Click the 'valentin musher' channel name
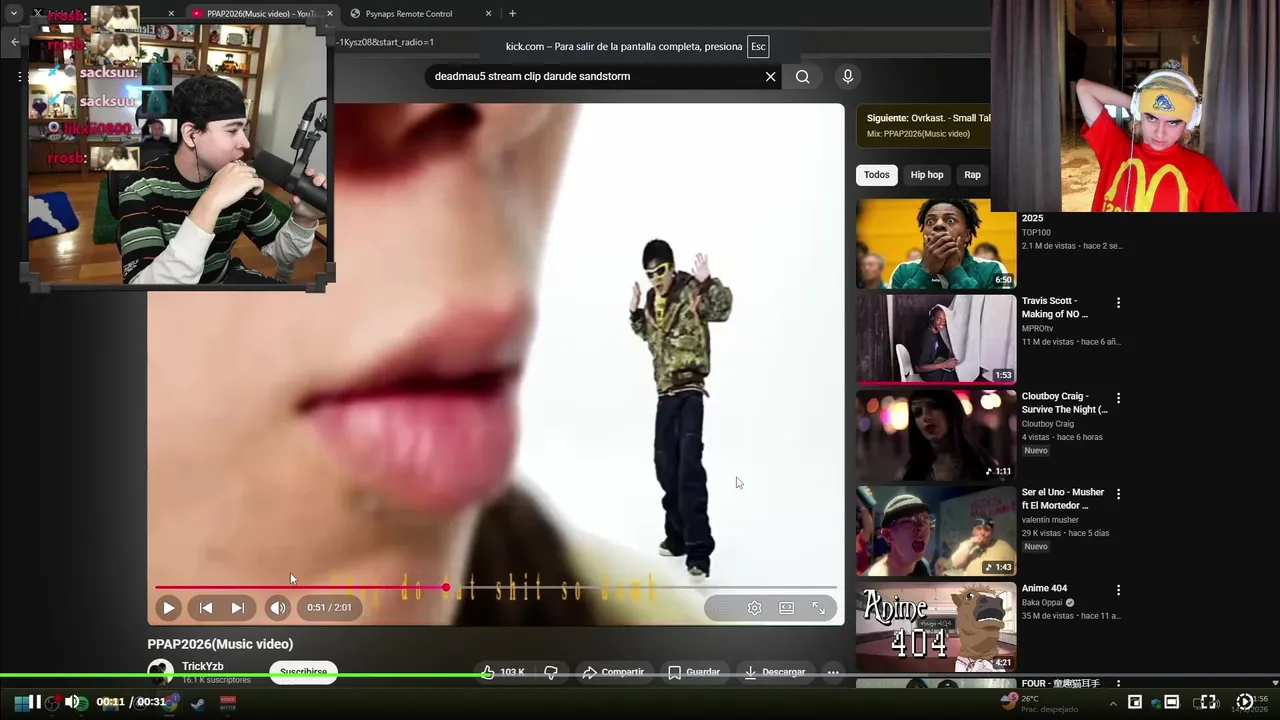Screen dimensions: 1280x720 point(1050,520)
